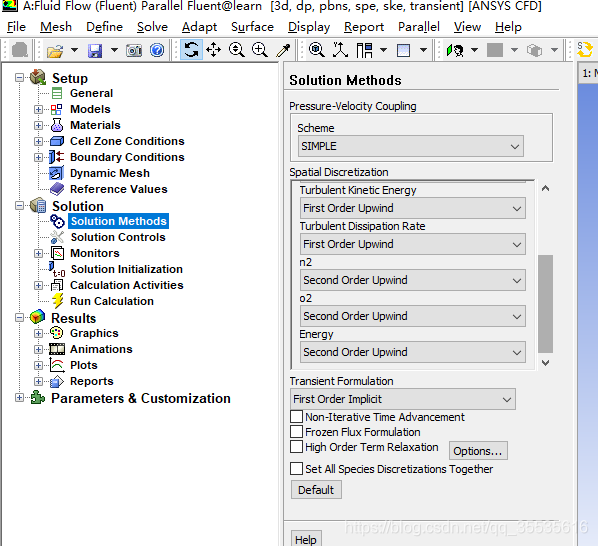Open the Display menu
The image size is (598, 546).
click(x=309, y=27)
